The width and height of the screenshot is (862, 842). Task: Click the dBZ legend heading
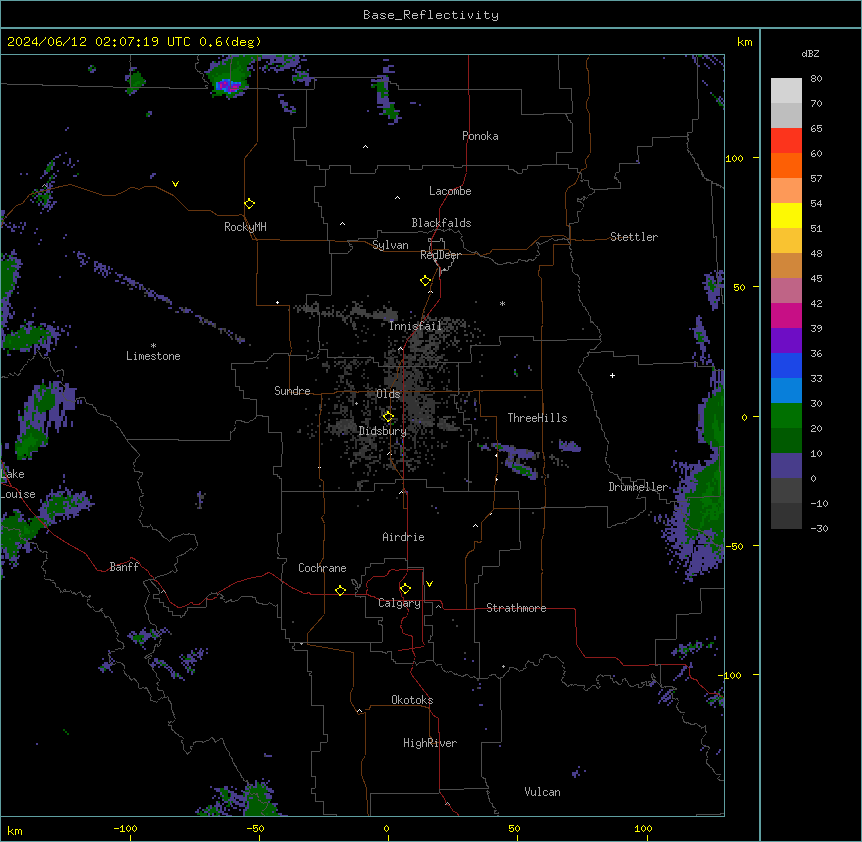tap(810, 53)
